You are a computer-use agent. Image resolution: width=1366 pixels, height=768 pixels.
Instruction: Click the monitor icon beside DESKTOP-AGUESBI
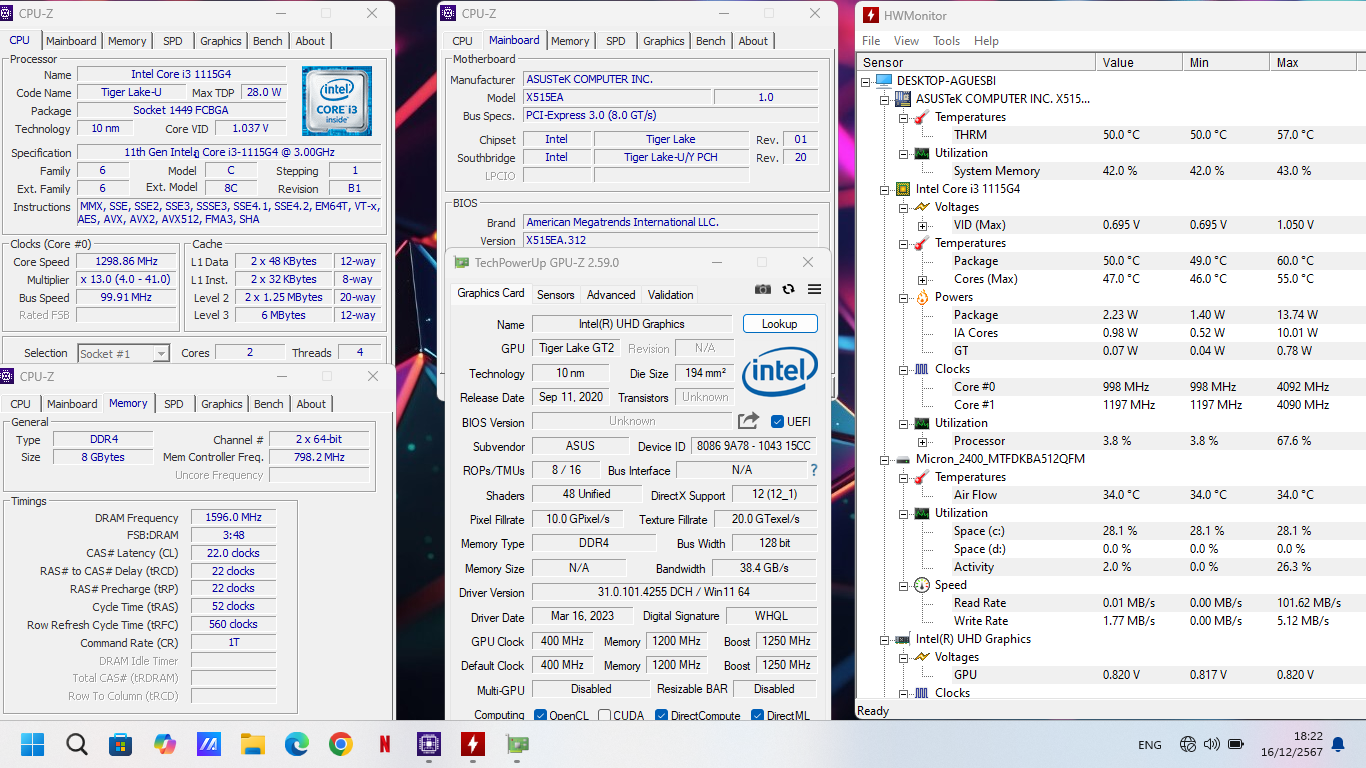pyautogui.click(x=883, y=81)
